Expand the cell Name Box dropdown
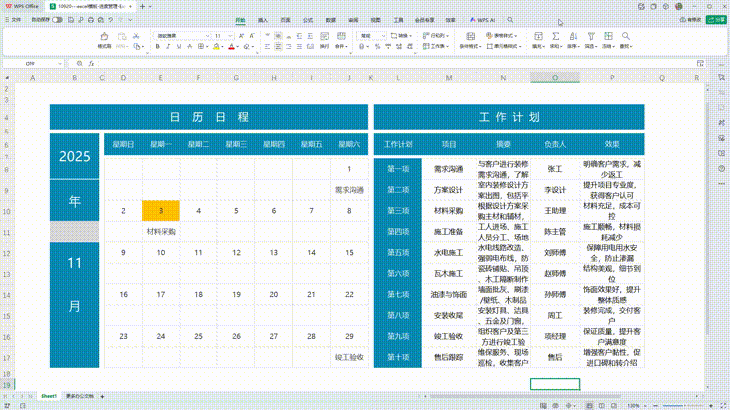The width and height of the screenshot is (730, 410). [x=58, y=63]
